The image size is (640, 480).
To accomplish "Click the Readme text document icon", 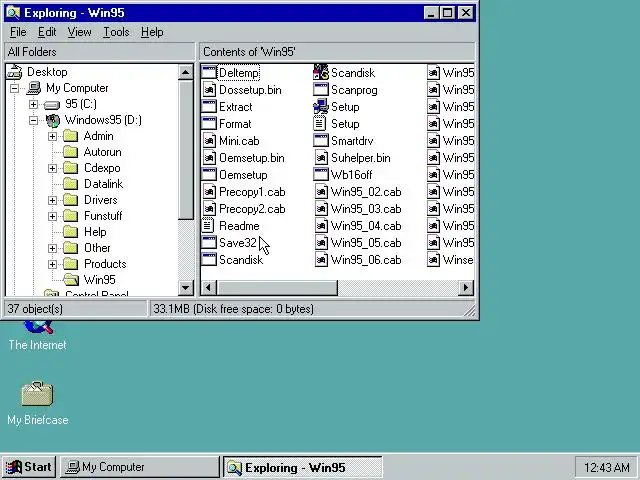I will (x=208, y=226).
